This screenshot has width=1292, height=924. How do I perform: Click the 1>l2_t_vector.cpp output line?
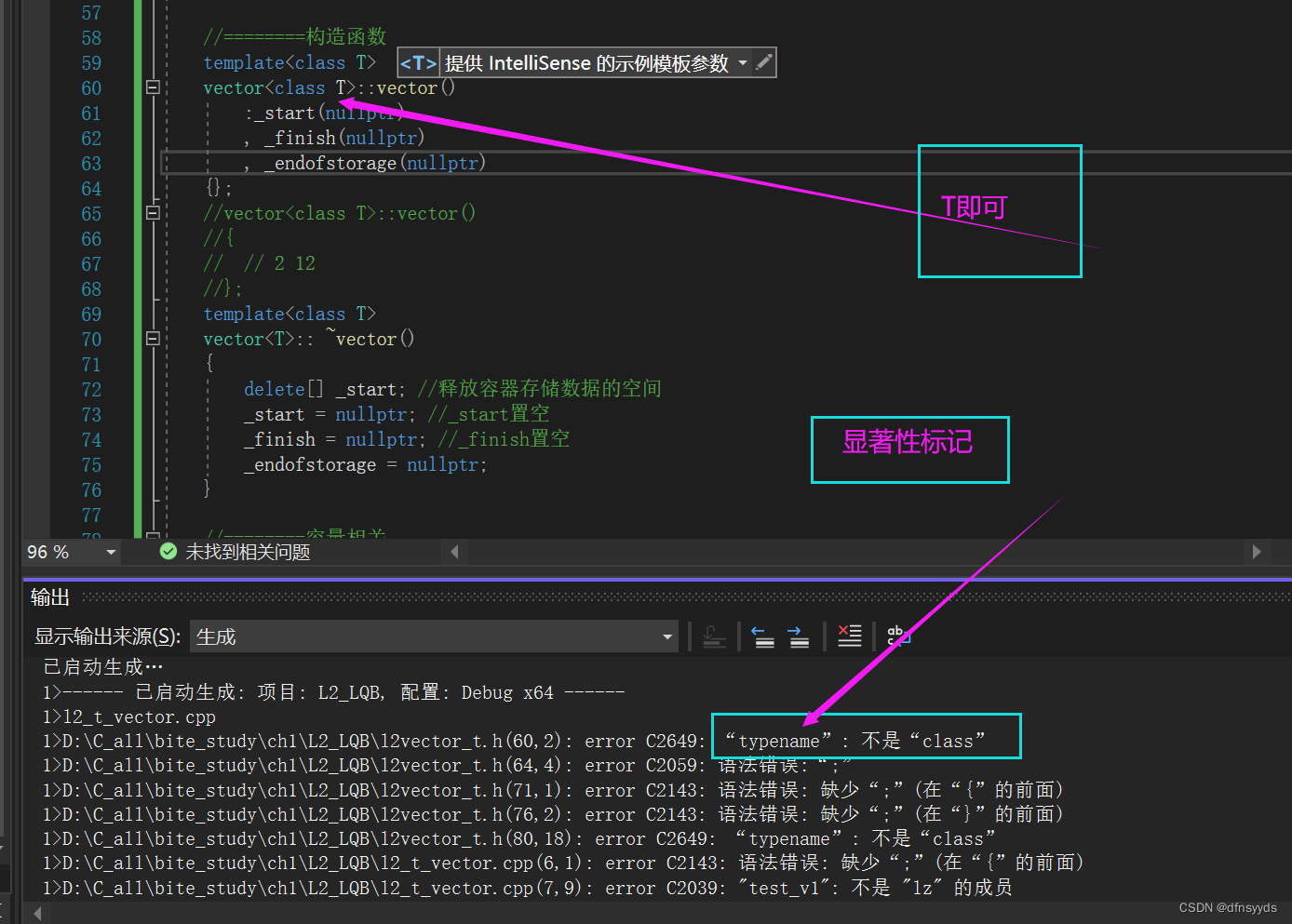(129, 717)
